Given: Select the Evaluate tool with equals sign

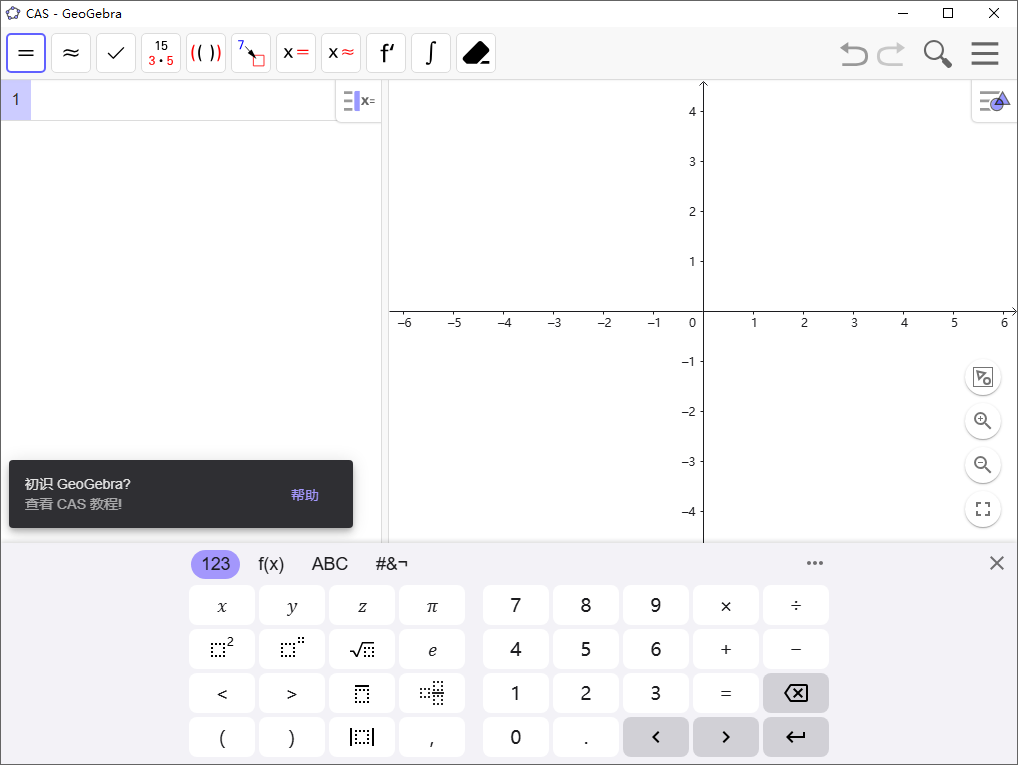Looking at the screenshot, I should pyautogui.click(x=26, y=53).
